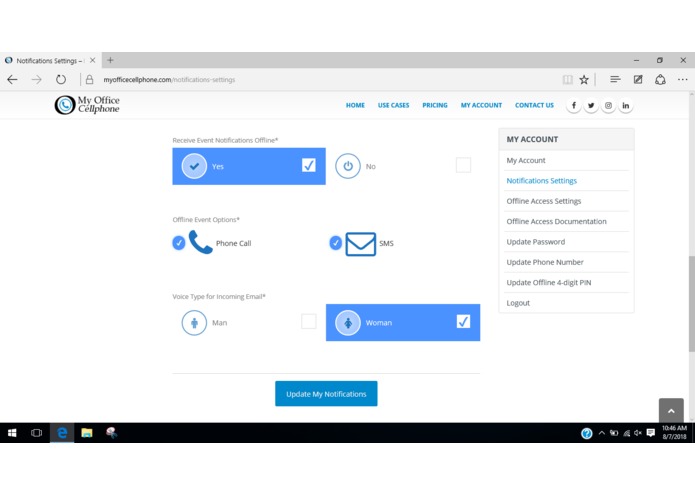The image size is (695, 494).
Task: Add page to favorites star icon
Action: click(x=584, y=80)
